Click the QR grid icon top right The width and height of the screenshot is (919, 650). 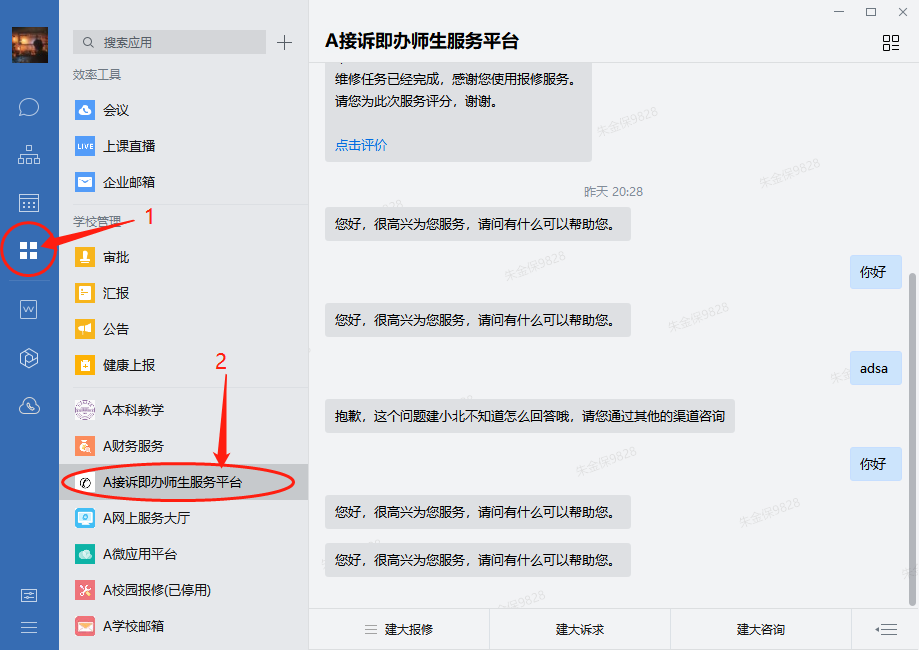point(890,42)
